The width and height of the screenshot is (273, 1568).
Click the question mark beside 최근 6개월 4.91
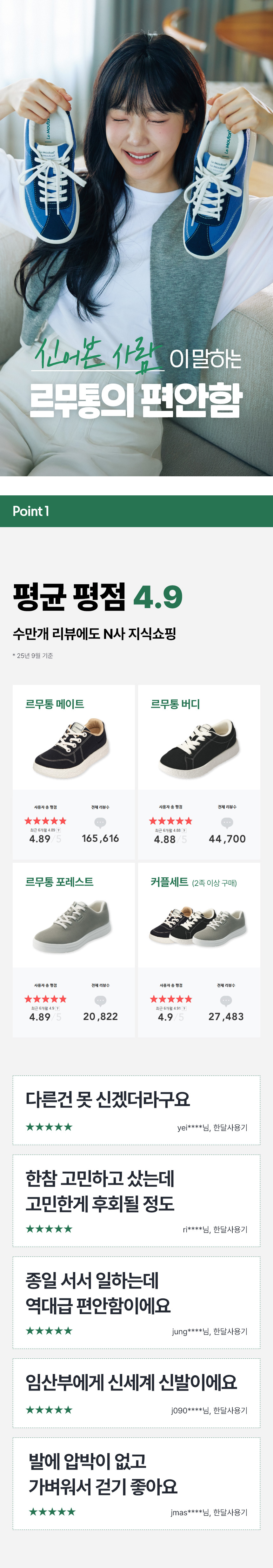[184, 1008]
